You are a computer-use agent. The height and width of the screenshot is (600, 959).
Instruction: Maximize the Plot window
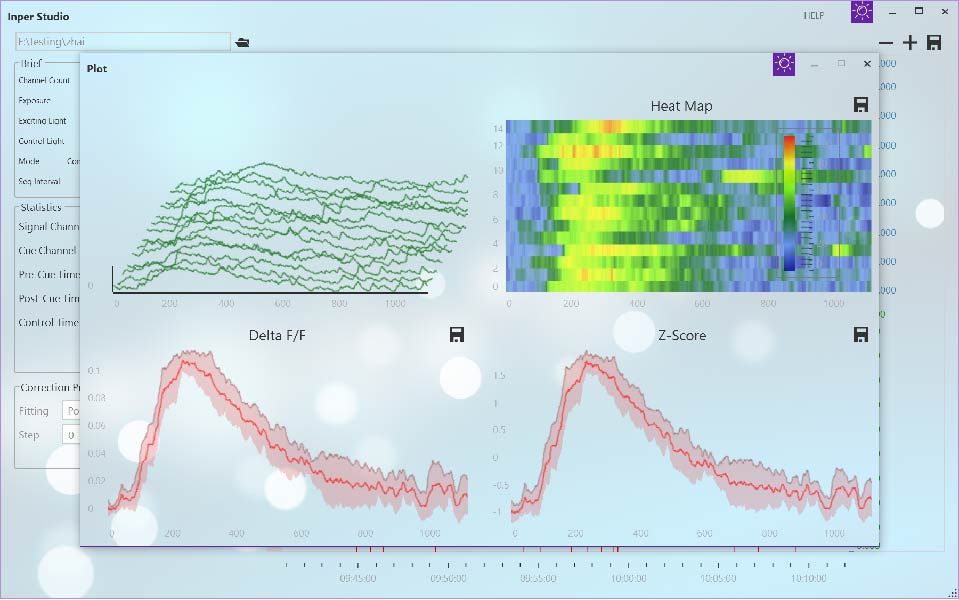coord(841,64)
